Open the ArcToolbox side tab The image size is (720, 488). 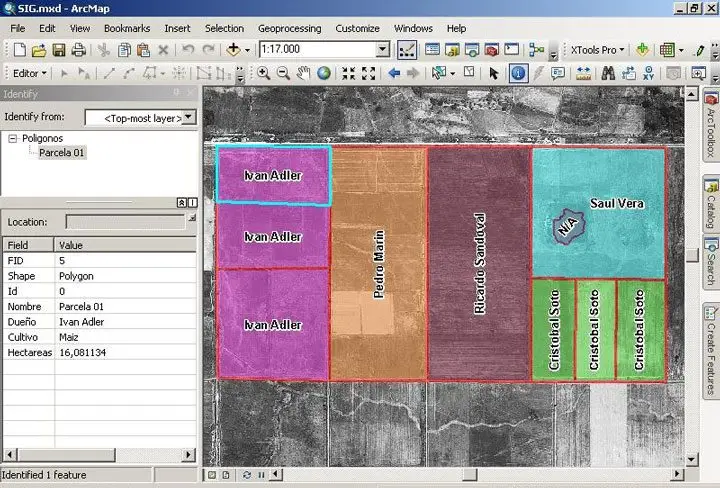point(711,128)
